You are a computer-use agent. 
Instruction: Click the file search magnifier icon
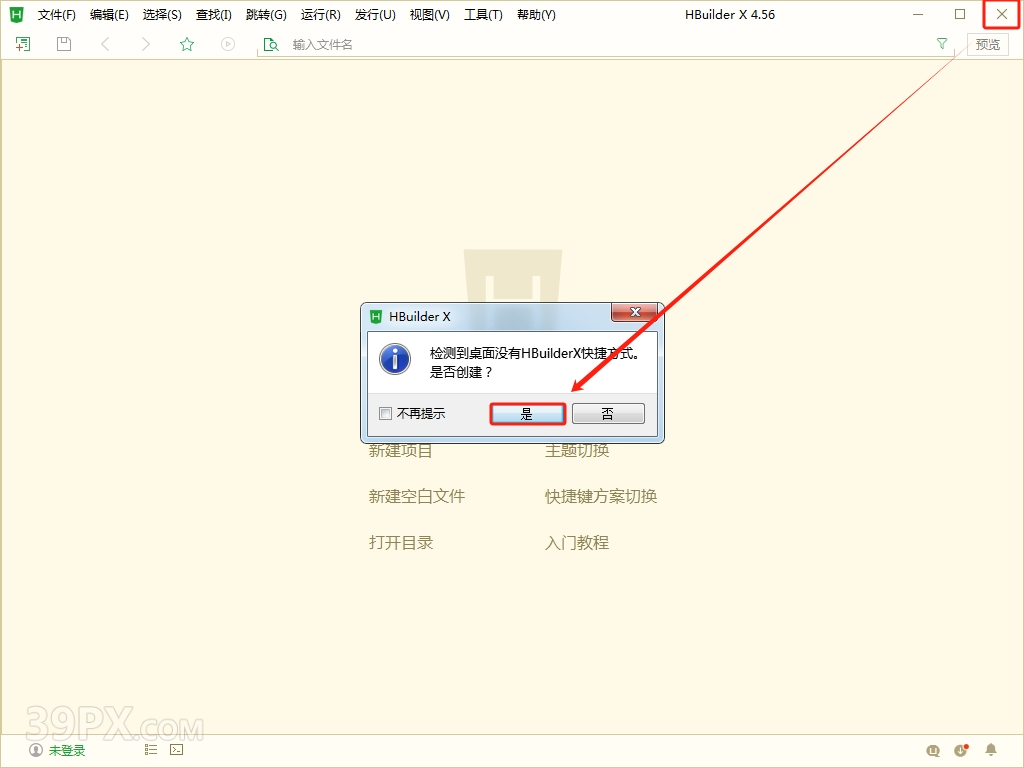point(270,44)
